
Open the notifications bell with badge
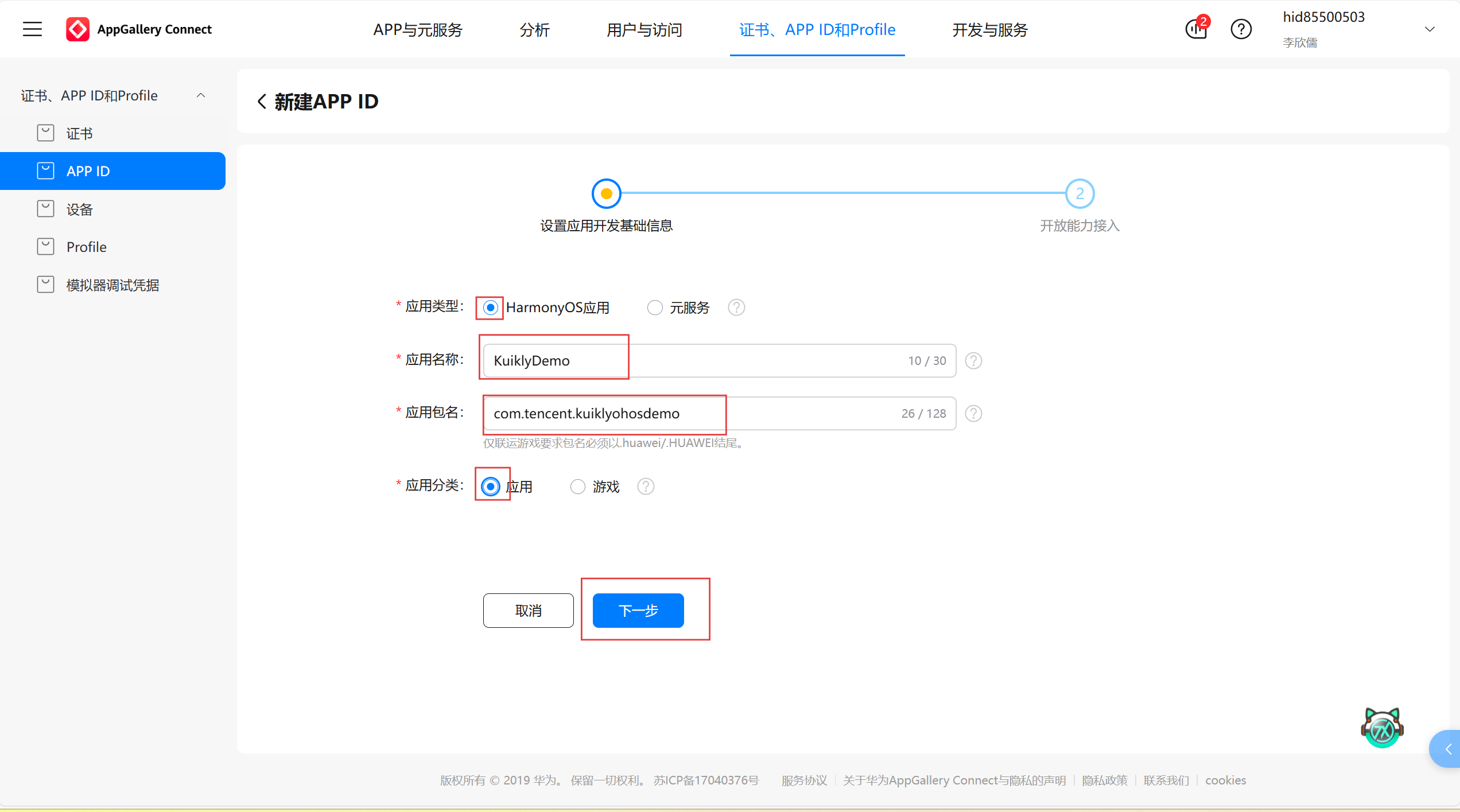[1197, 29]
